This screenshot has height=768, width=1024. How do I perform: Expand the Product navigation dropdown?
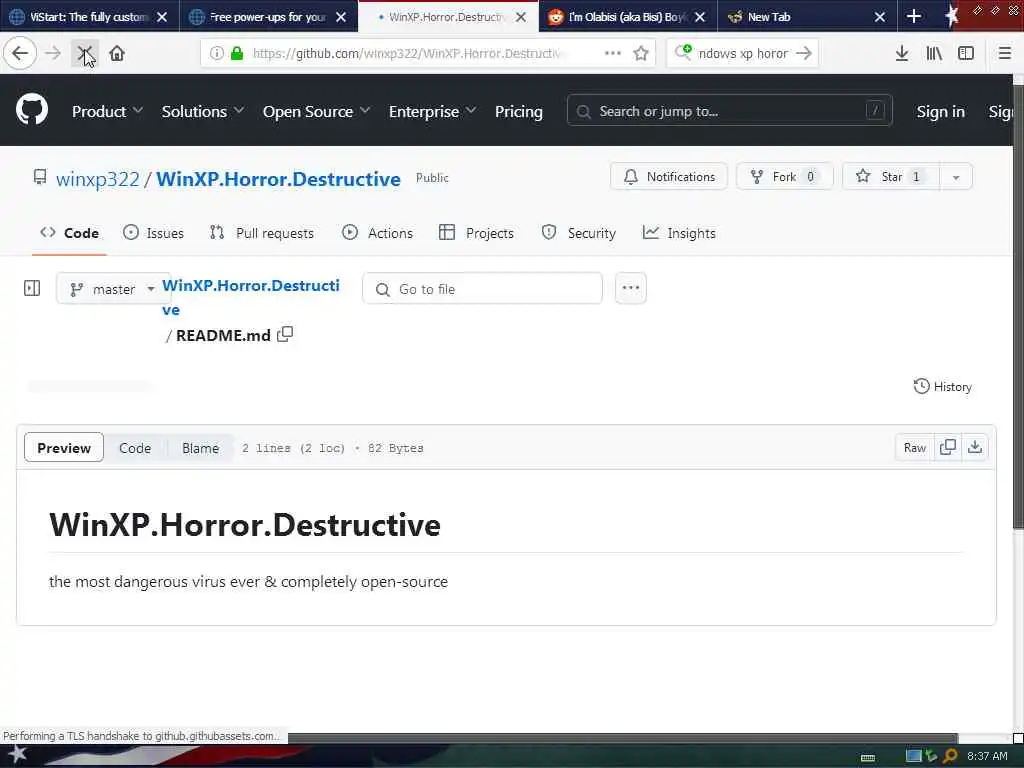pyautogui.click(x=107, y=112)
